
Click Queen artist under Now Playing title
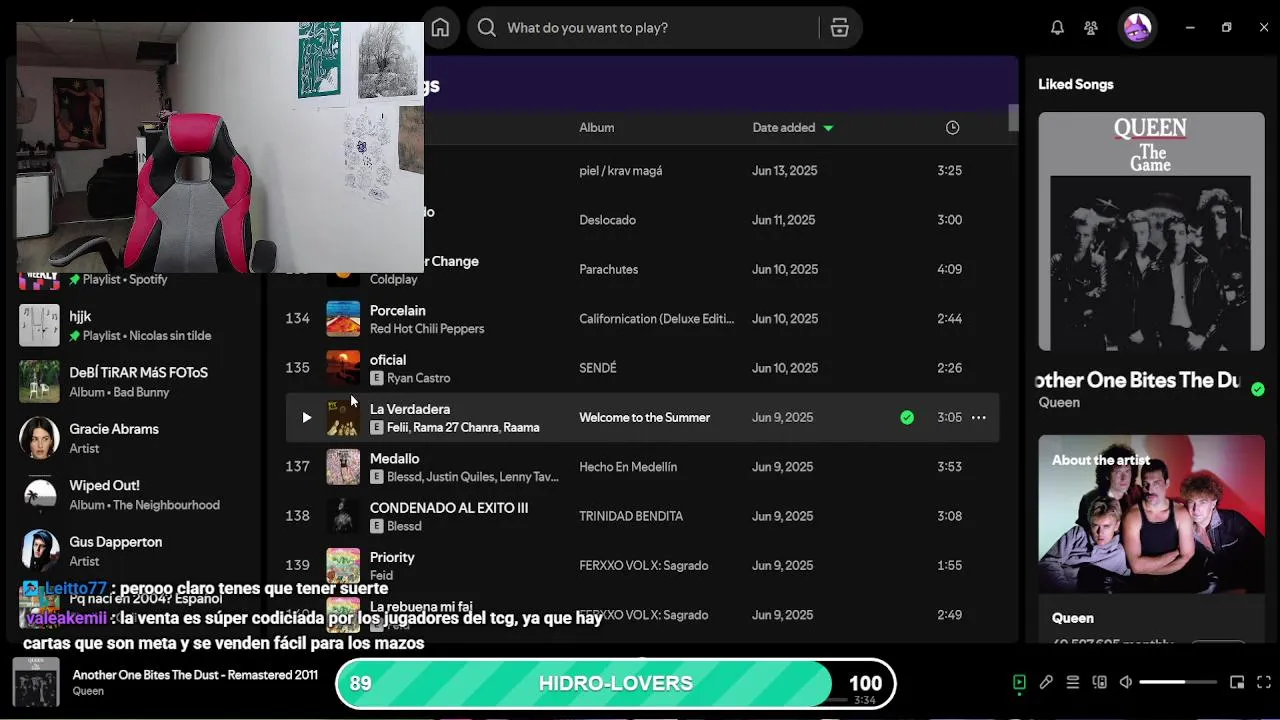(1059, 403)
